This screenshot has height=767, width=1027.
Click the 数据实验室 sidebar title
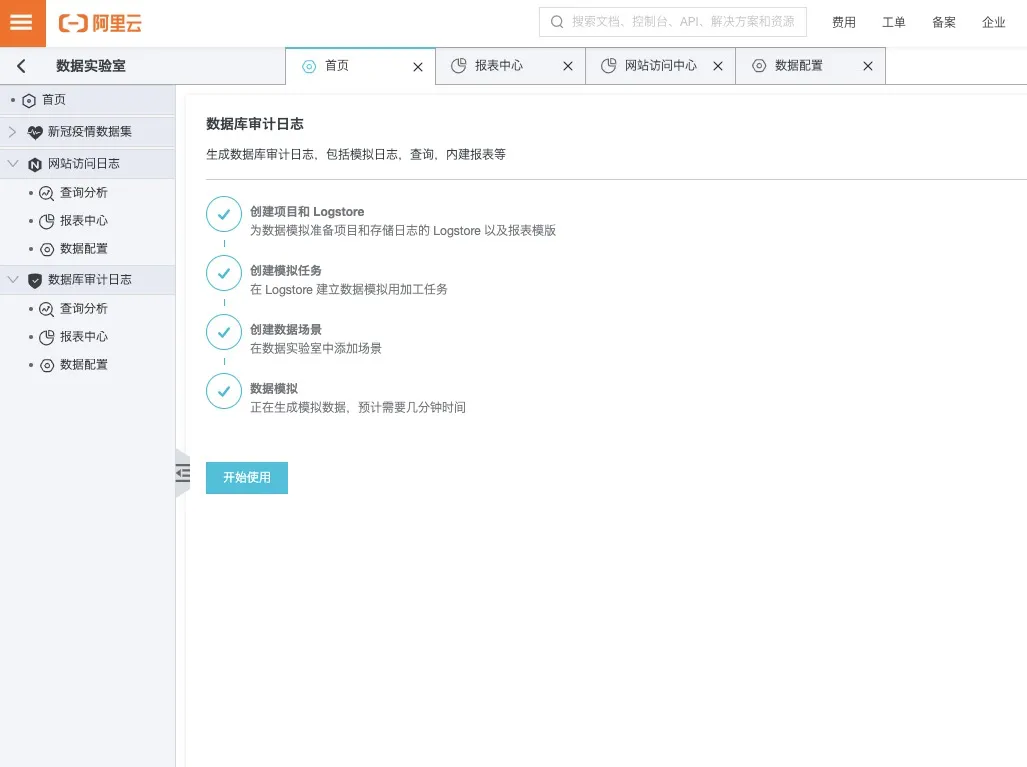tap(90, 66)
